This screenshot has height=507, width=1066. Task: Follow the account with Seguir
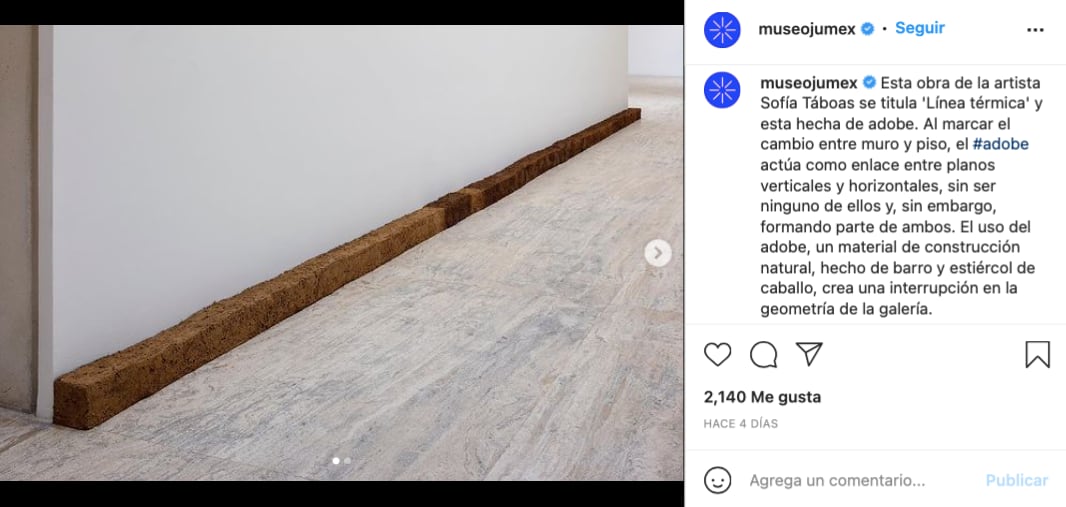point(920,29)
